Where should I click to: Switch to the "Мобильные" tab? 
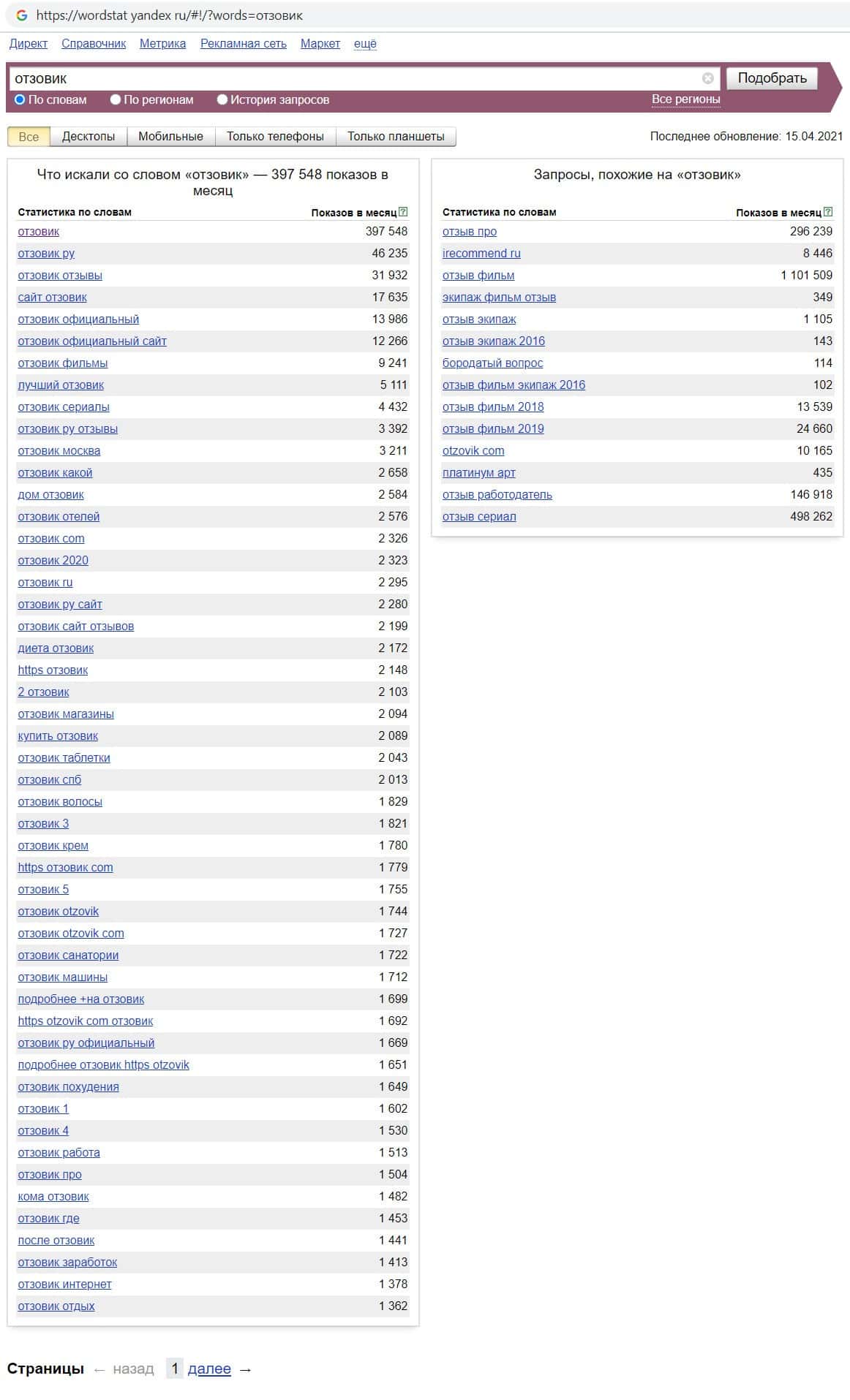pos(170,137)
